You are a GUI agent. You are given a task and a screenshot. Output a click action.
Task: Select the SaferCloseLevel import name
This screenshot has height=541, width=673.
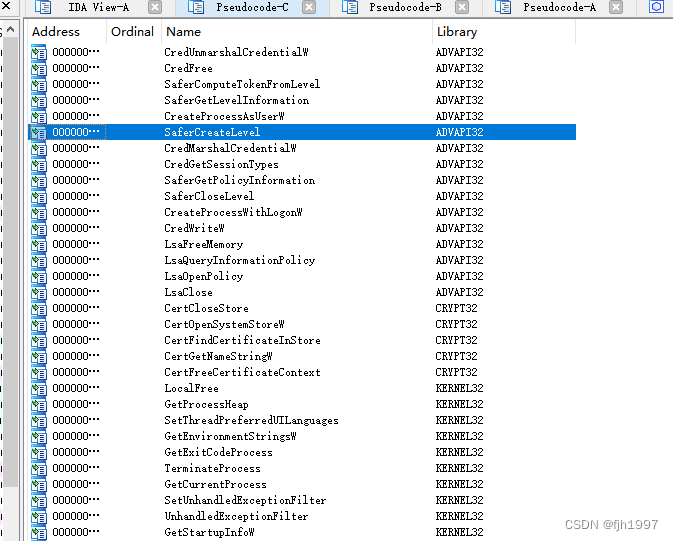click(x=209, y=196)
